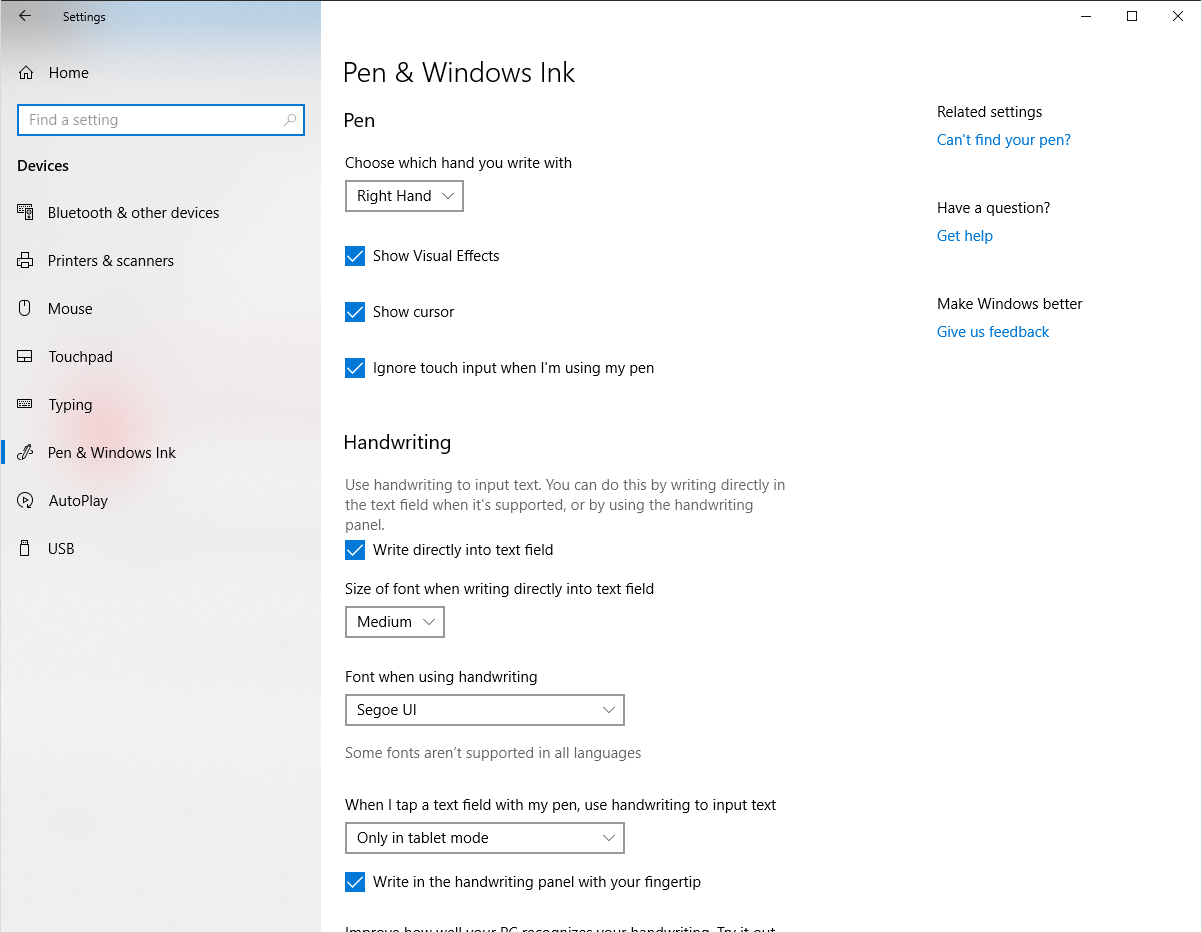Click the Typing keyboard icon
1202x933 pixels.
[x=26, y=404]
